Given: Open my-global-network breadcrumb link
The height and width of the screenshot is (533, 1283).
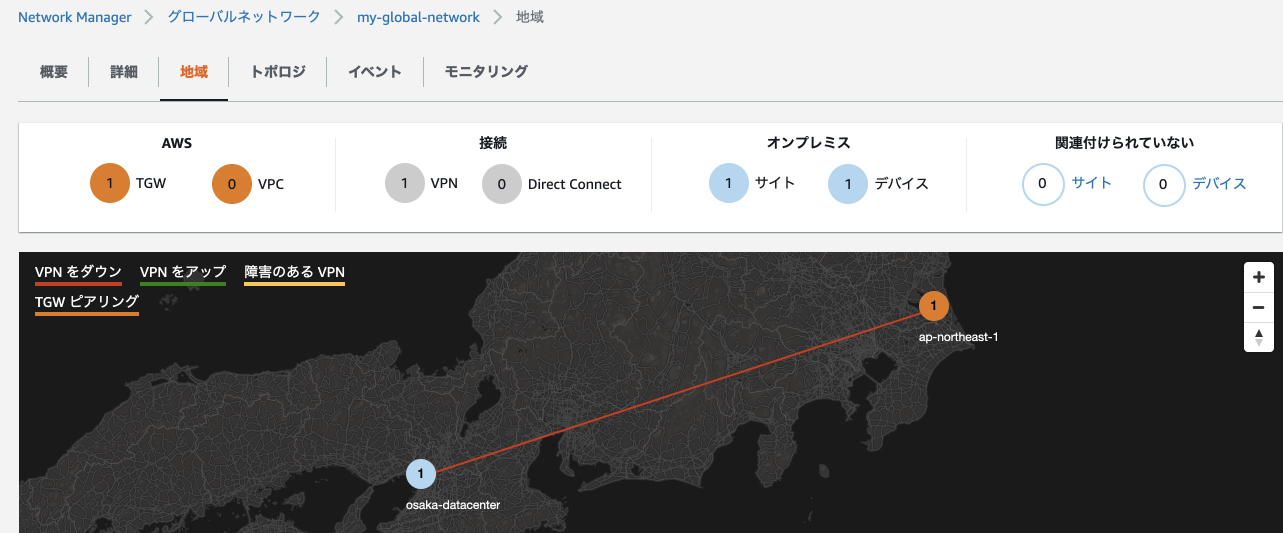Looking at the screenshot, I should coord(418,17).
